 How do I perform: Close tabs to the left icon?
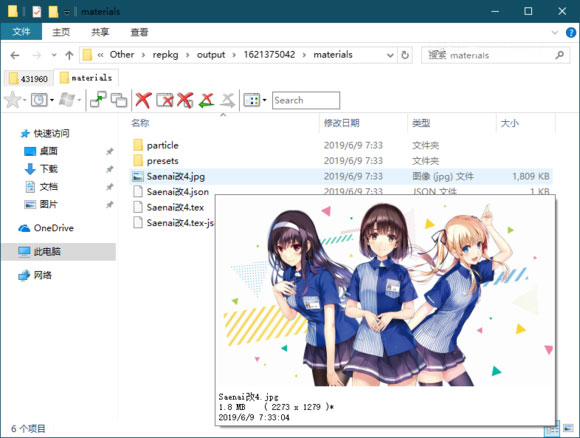coord(206,100)
